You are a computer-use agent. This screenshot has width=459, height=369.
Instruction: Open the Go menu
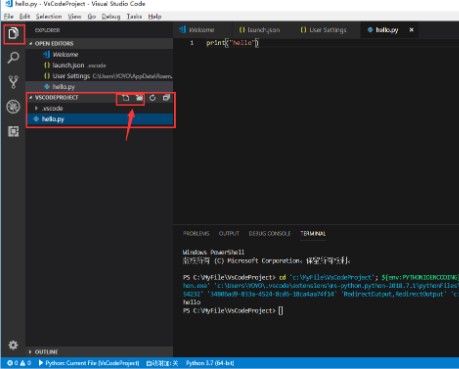click(92, 16)
